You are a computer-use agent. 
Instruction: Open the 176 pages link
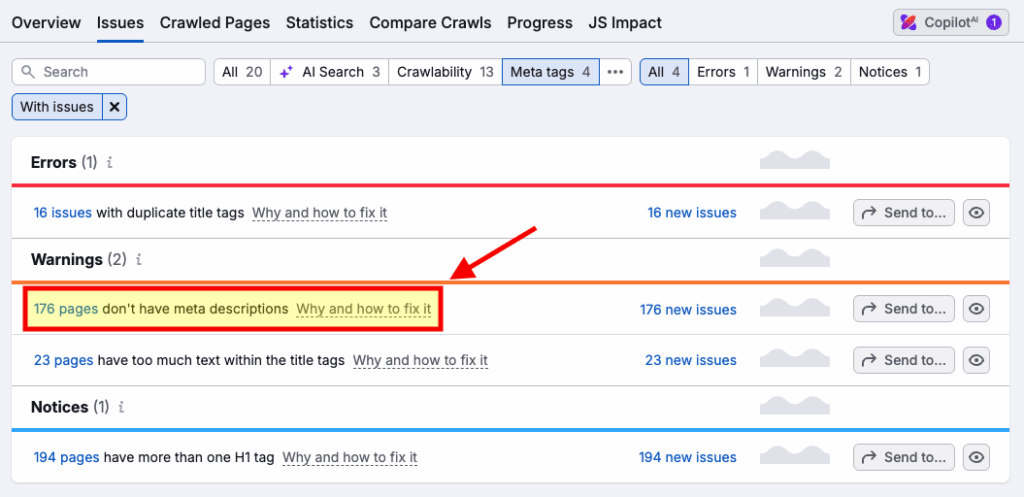point(66,309)
